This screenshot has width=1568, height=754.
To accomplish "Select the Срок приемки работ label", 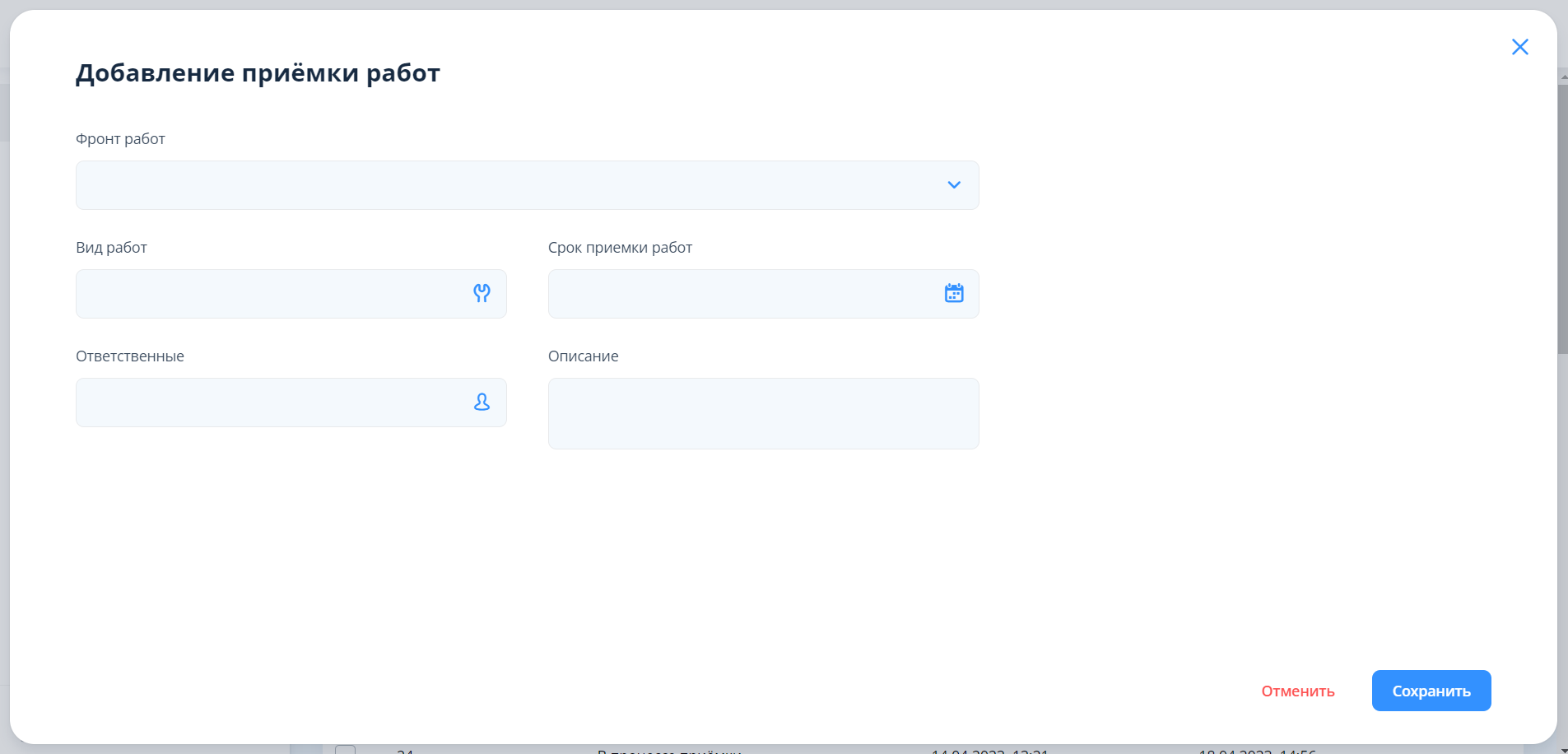I will tap(620, 248).
